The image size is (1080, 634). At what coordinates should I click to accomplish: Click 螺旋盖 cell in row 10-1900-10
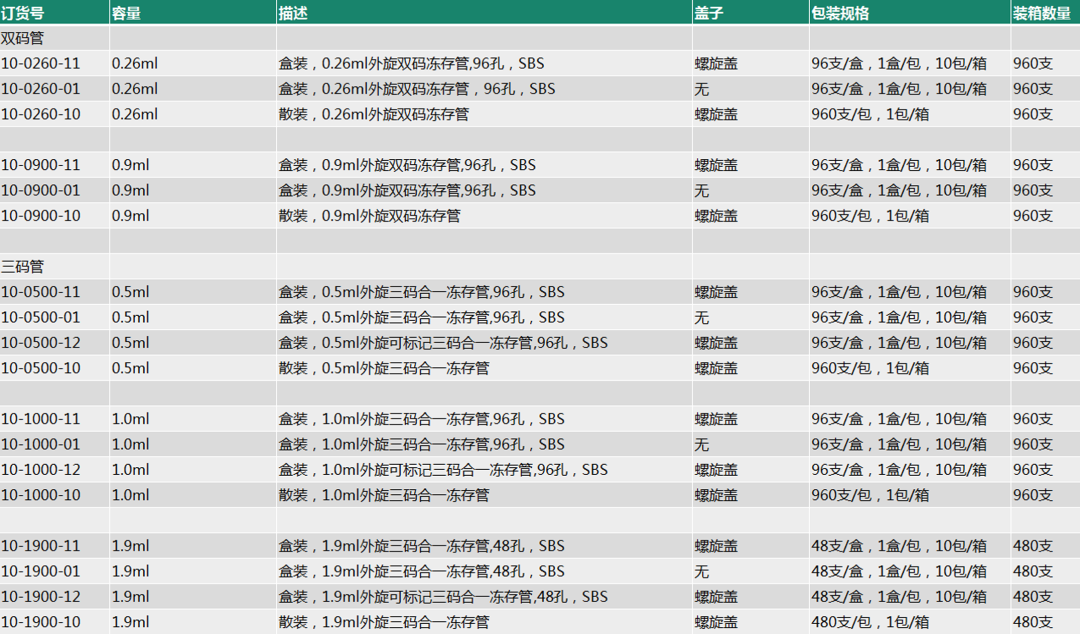[716, 622]
